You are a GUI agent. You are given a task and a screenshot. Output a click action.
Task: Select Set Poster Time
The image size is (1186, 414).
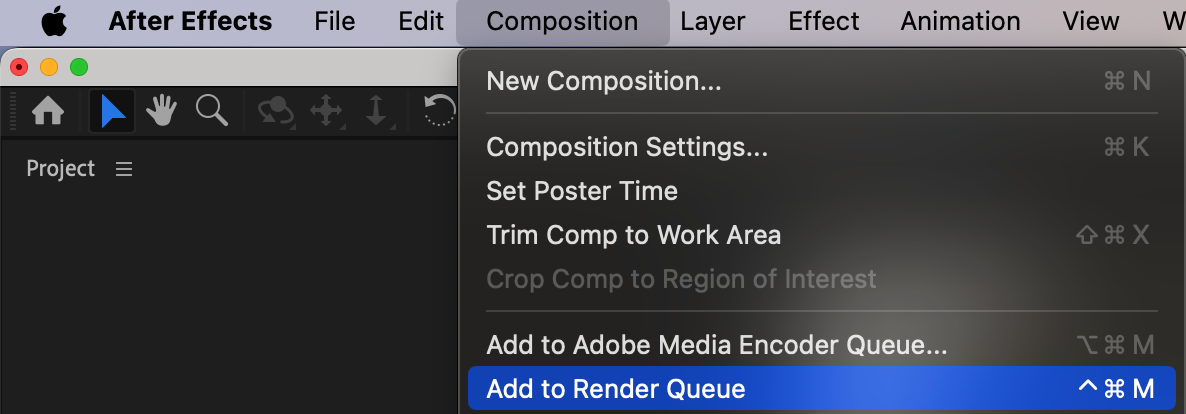pos(581,191)
